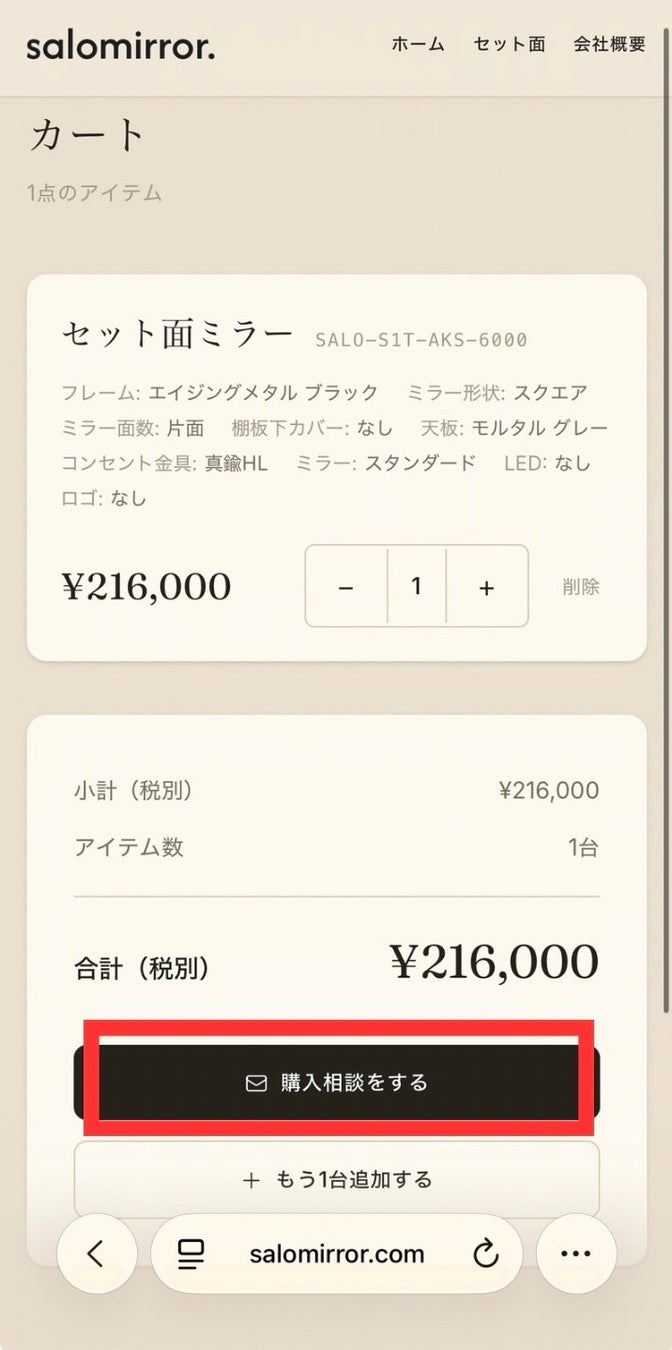Screen dimensions: 672x1350
Task: Tap the browser back arrow icon
Action: (x=96, y=1254)
